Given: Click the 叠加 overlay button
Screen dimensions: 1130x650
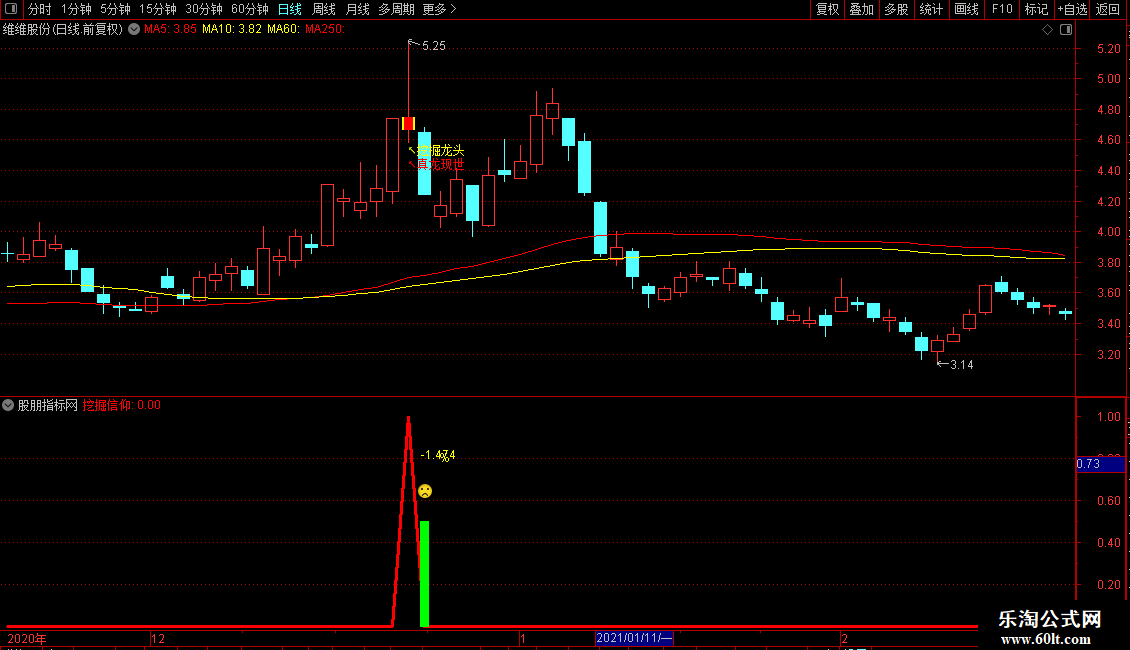Looking at the screenshot, I should [861, 9].
